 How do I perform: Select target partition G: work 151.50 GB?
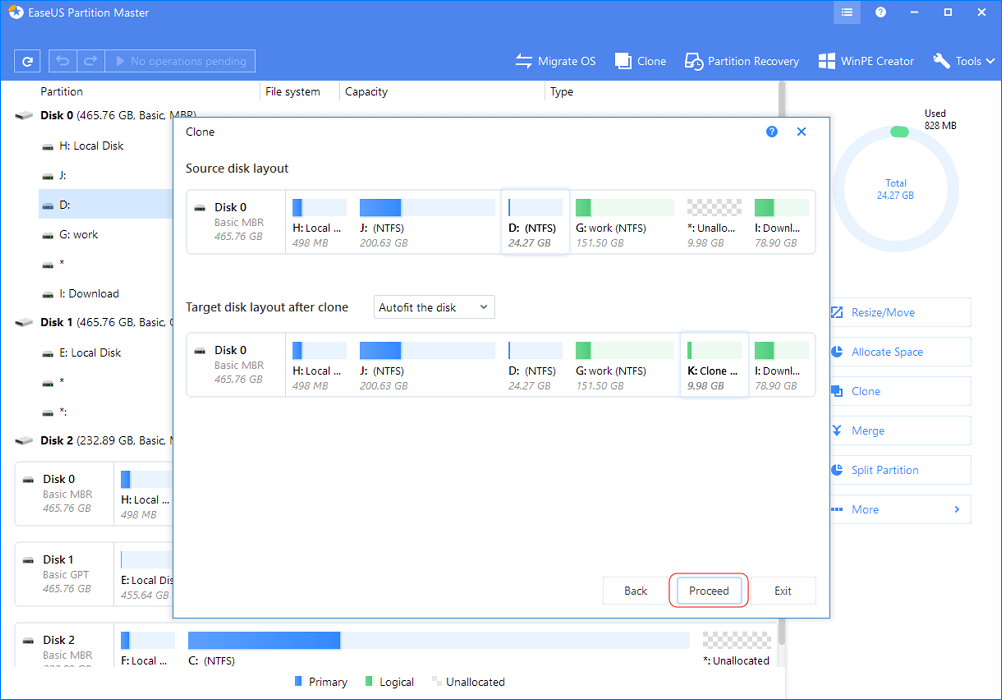(x=624, y=365)
